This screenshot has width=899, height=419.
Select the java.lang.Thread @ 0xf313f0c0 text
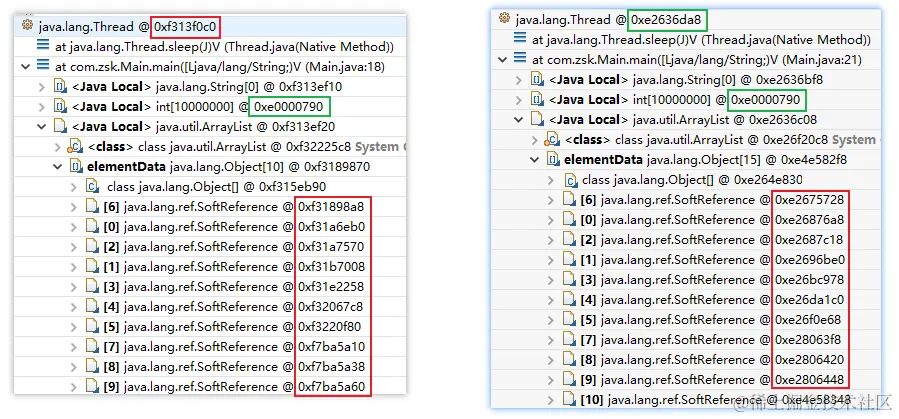(128, 26)
